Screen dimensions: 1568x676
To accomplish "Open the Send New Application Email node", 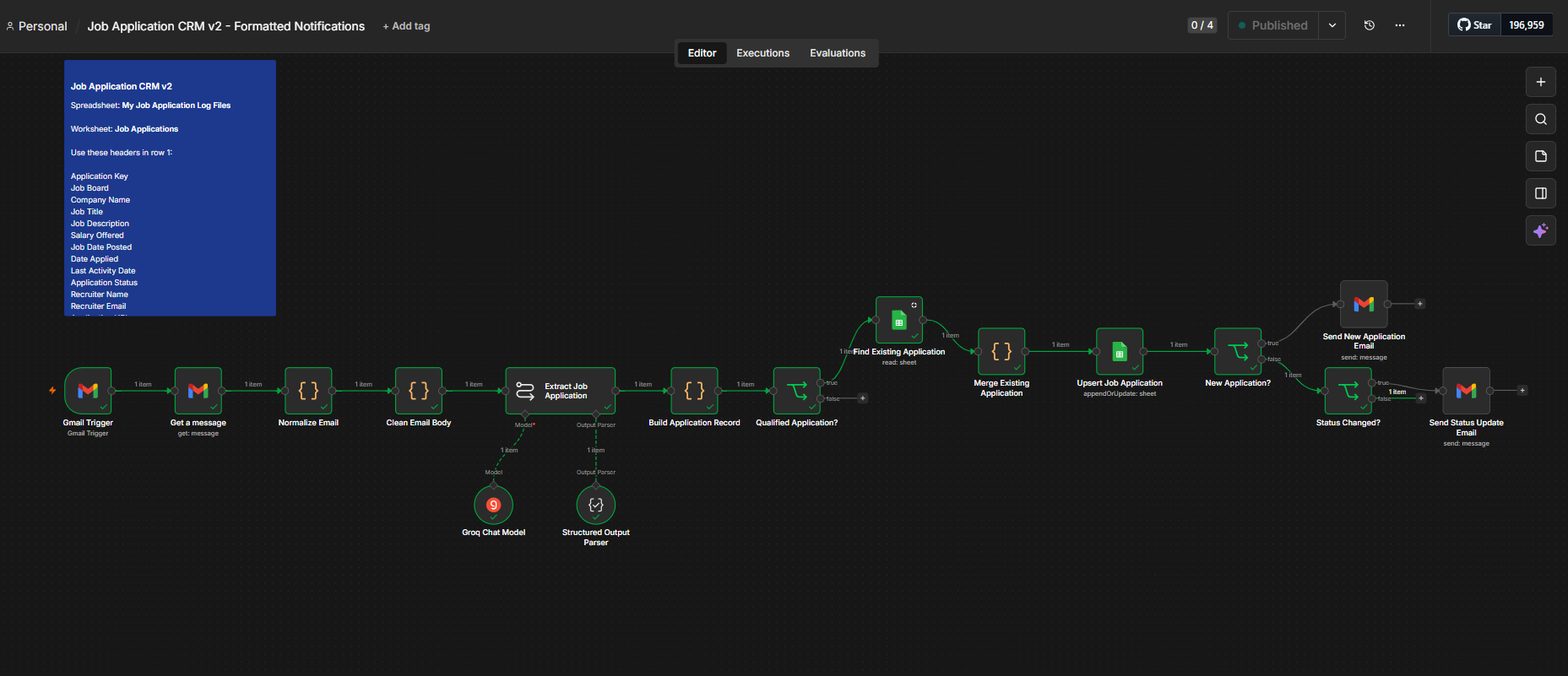I will (1364, 304).
